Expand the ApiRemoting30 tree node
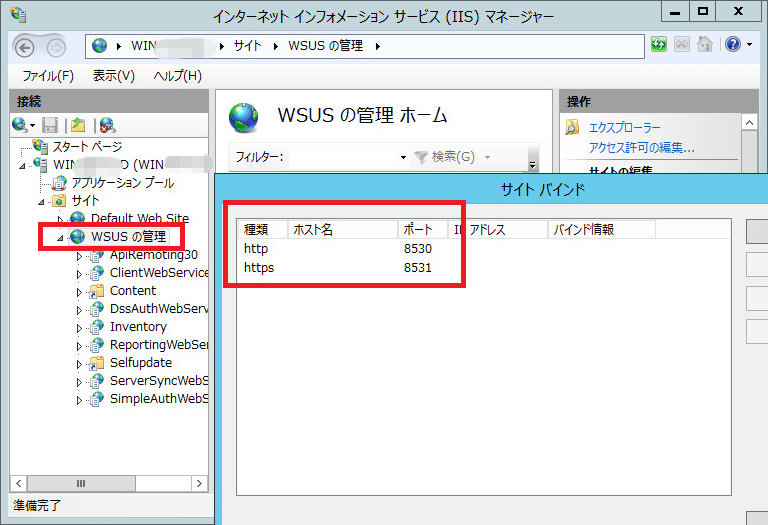This screenshot has height=525, width=768. point(79,256)
